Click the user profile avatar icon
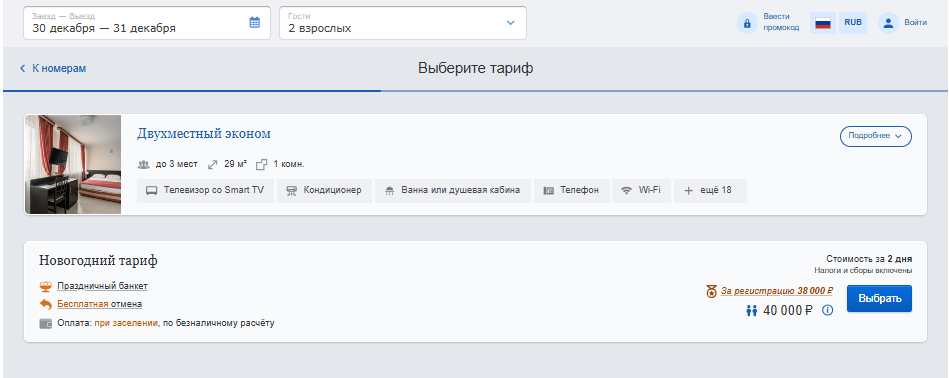Image resolution: width=949 pixels, height=378 pixels. click(x=888, y=23)
